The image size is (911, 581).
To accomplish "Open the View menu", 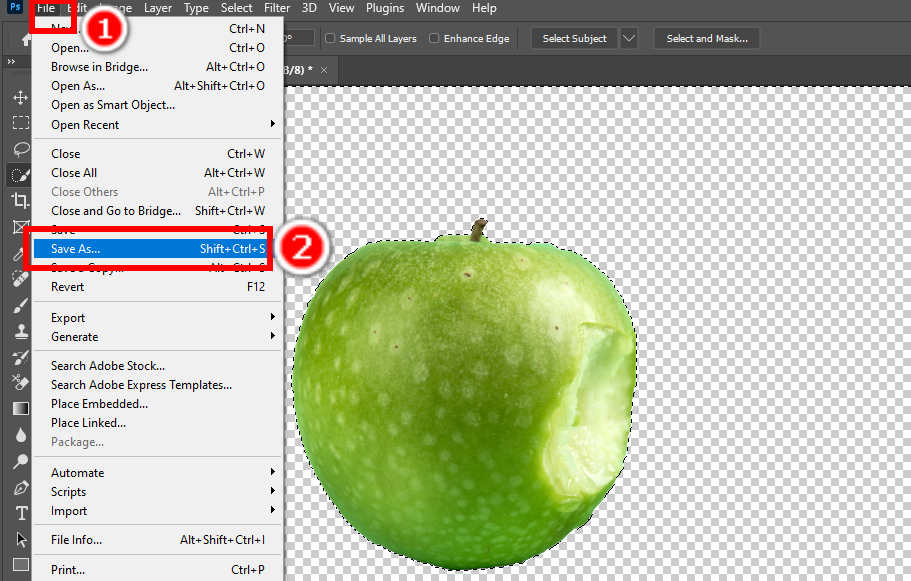I will pyautogui.click(x=341, y=8).
